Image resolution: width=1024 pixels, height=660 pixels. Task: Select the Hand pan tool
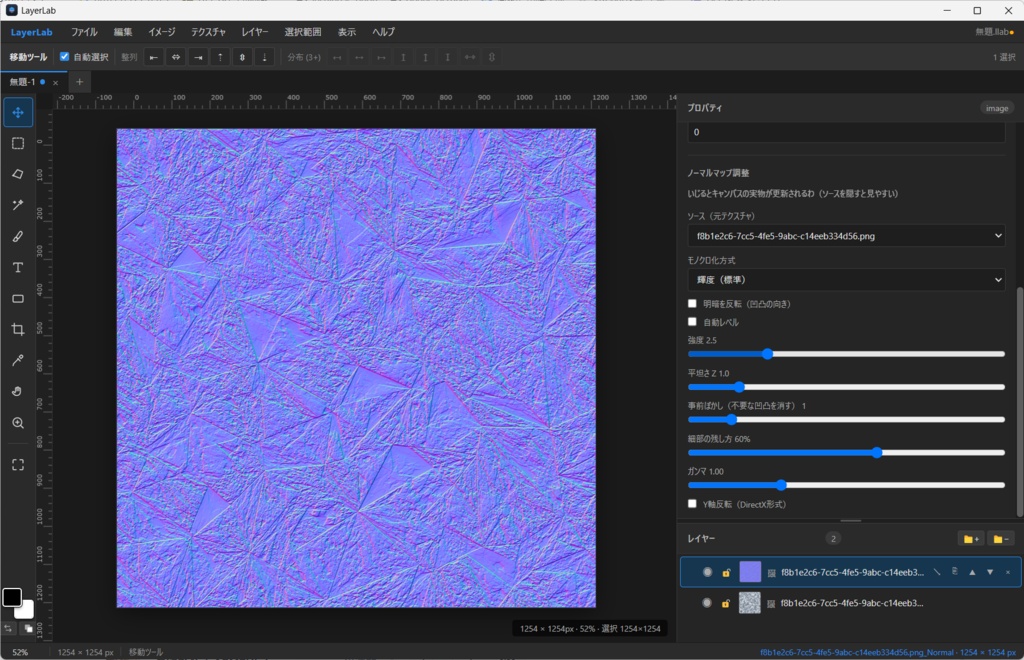[x=18, y=392]
